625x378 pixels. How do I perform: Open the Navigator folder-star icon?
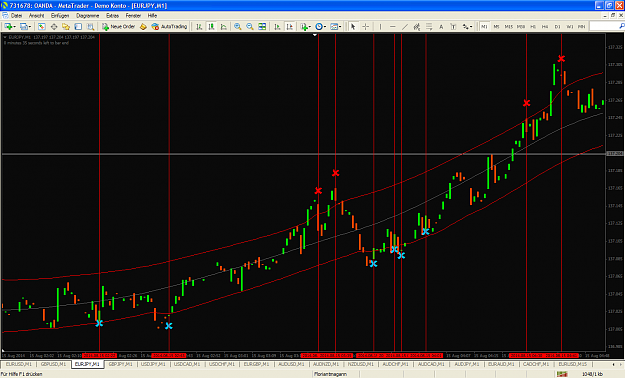pyautogui.click(x=66, y=26)
